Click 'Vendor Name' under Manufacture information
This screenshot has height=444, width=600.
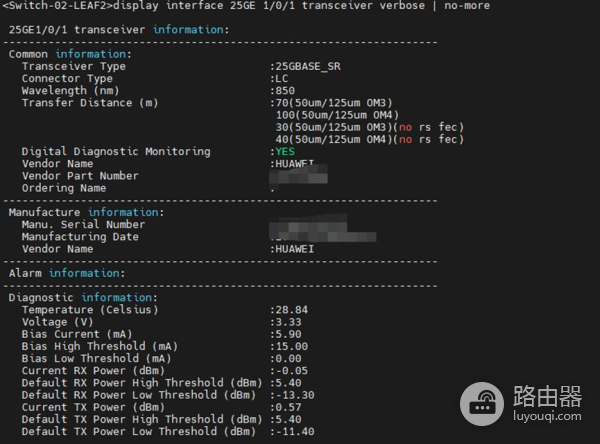57,249
